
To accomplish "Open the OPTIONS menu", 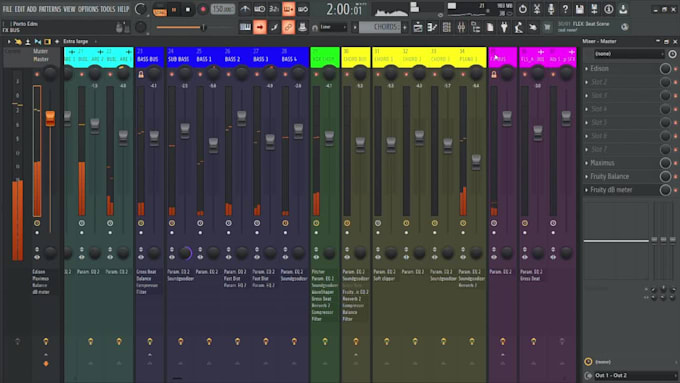I will click(x=88, y=9).
